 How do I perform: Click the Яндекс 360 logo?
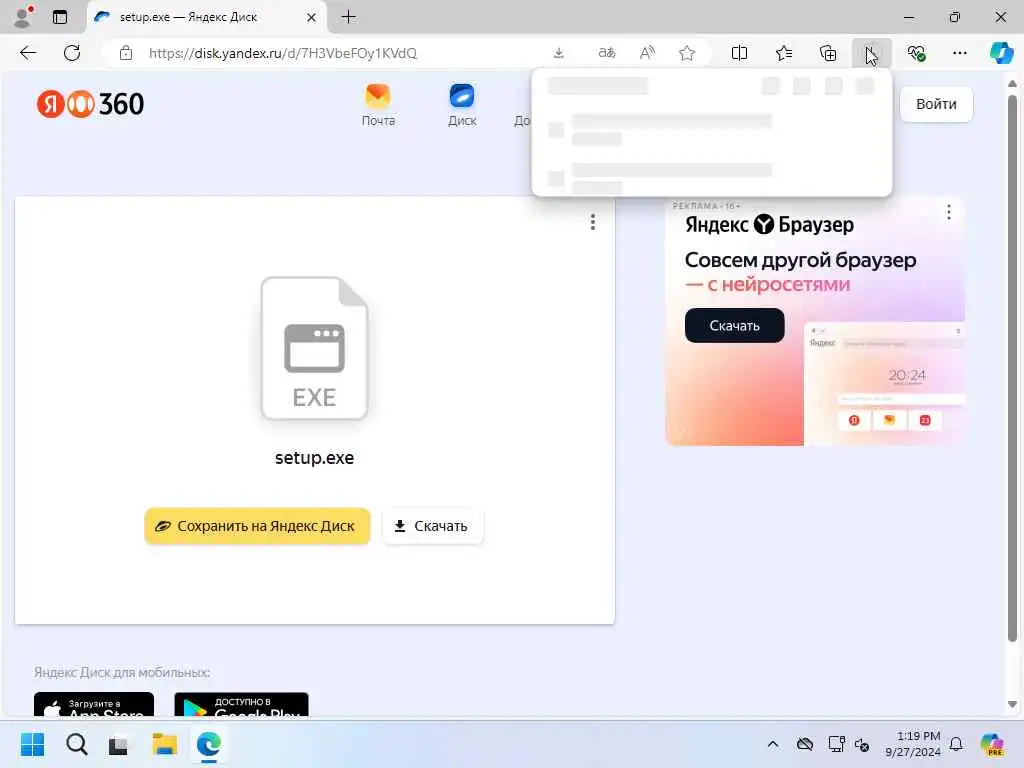[90, 104]
